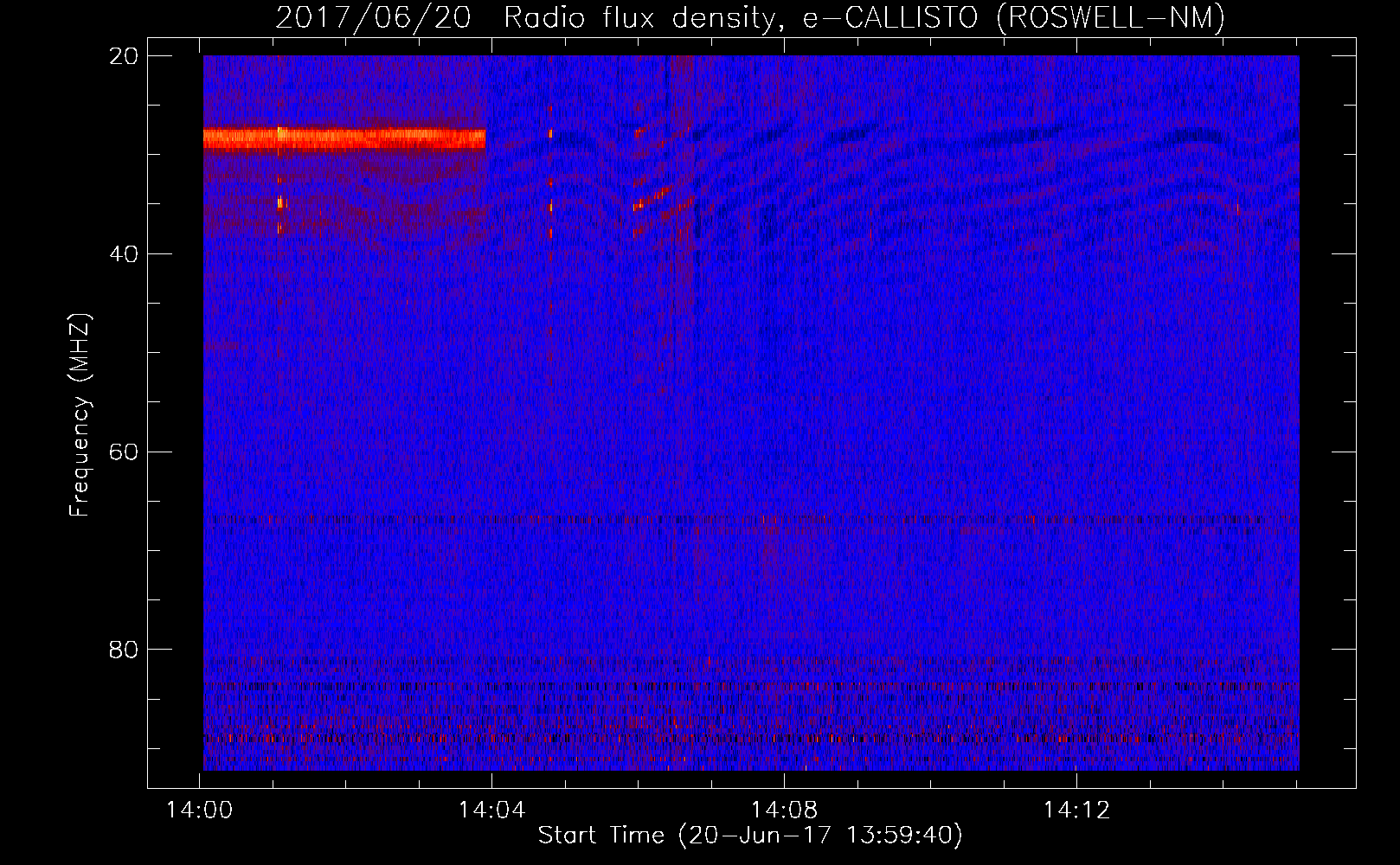Click the 20 frequency tick label
Screen dimensions: 1400x865
tap(124, 56)
